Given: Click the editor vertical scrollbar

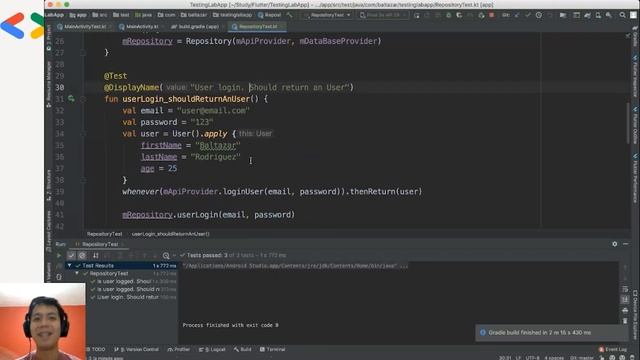Looking at the screenshot, I should pos(629,122).
